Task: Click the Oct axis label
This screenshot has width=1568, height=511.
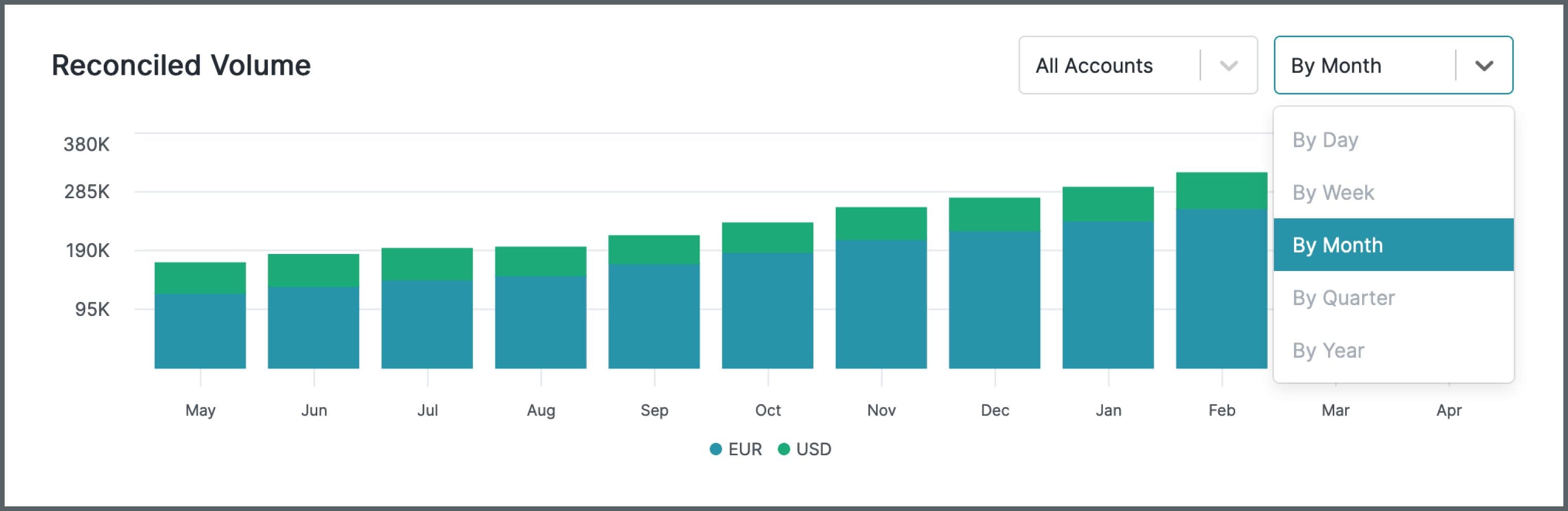Action: [x=768, y=410]
